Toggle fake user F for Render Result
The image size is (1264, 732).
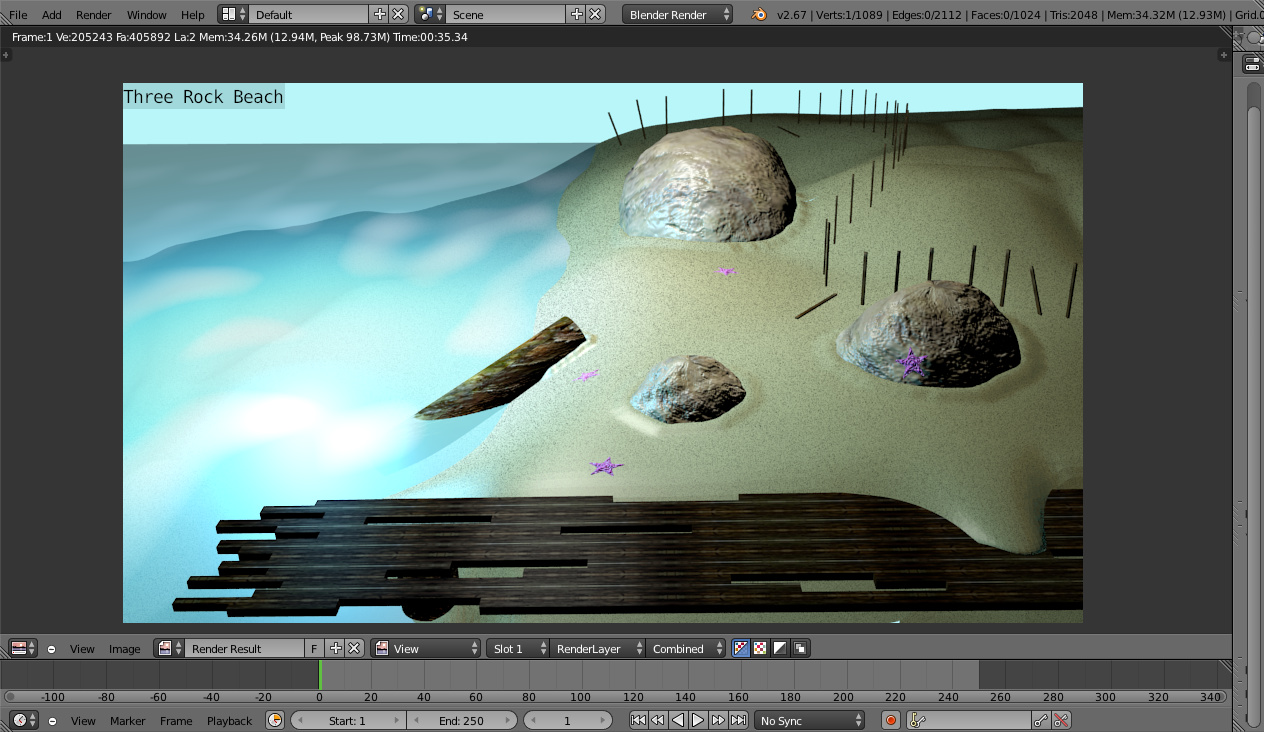click(x=315, y=648)
